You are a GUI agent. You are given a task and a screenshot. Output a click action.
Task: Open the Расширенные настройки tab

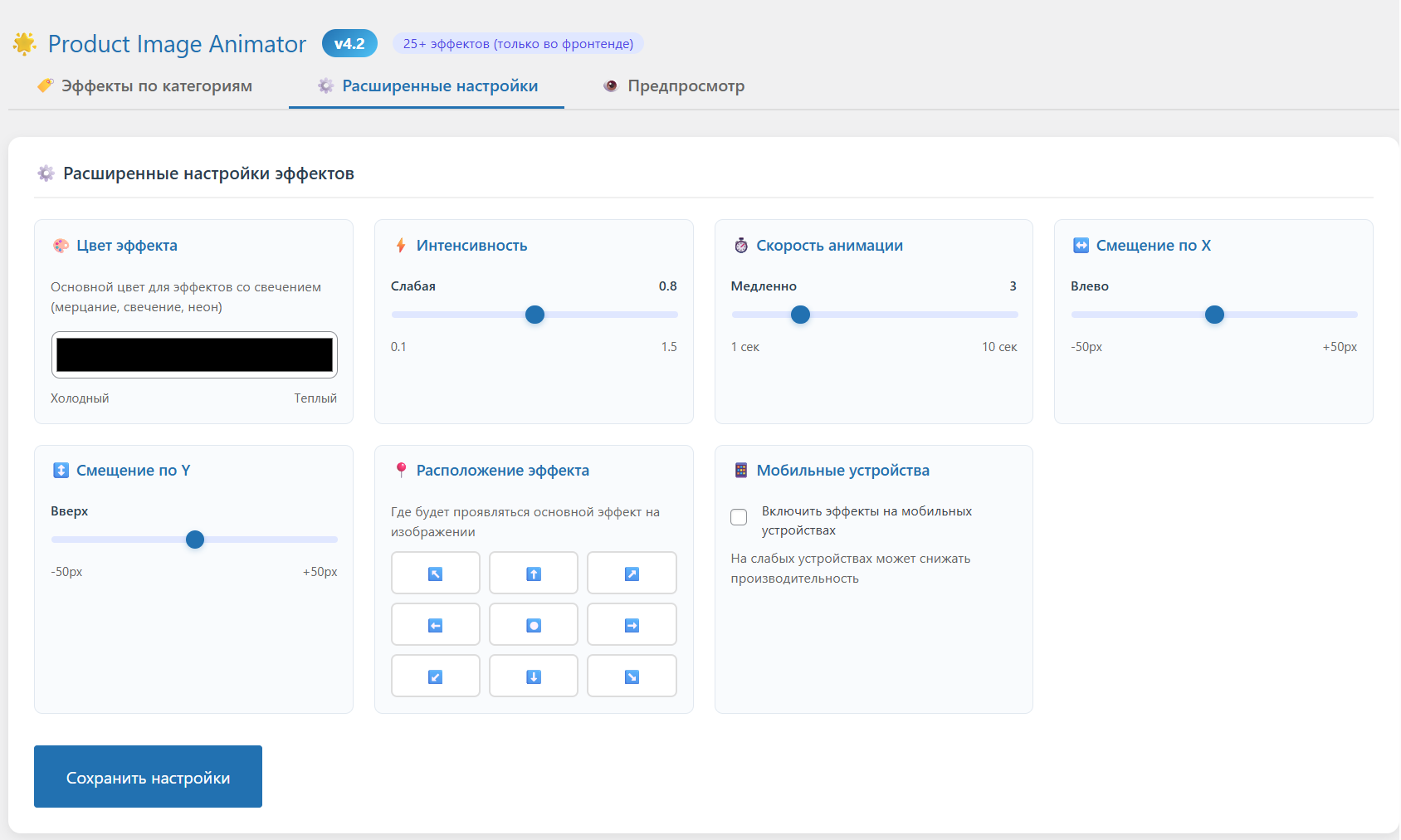(427, 86)
